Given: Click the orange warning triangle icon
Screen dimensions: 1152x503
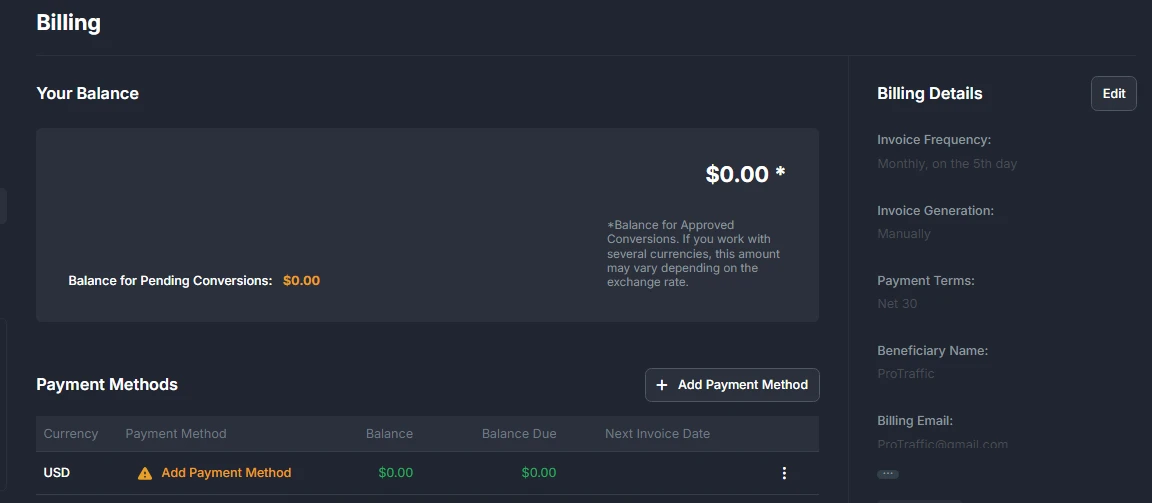Looking at the screenshot, I should point(145,474).
